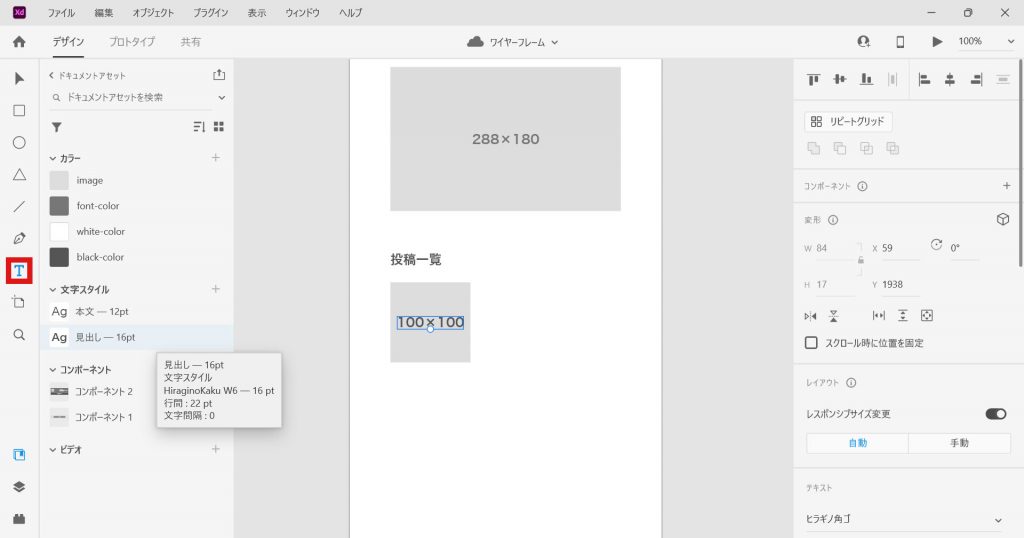Select the Rectangle tool
The height and width of the screenshot is (538, 1024).
pos(19,110)
